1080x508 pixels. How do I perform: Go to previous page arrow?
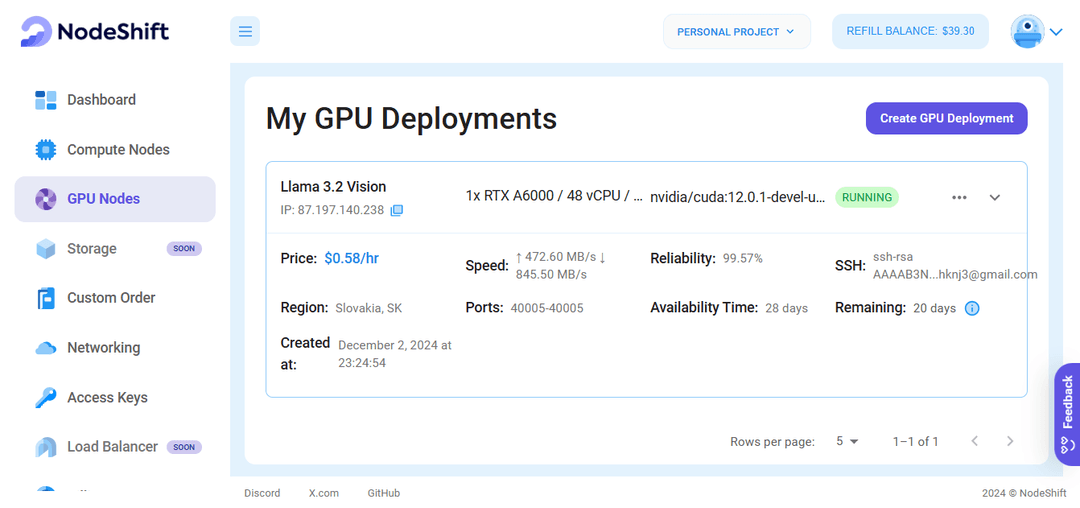(x=975, y=441)
